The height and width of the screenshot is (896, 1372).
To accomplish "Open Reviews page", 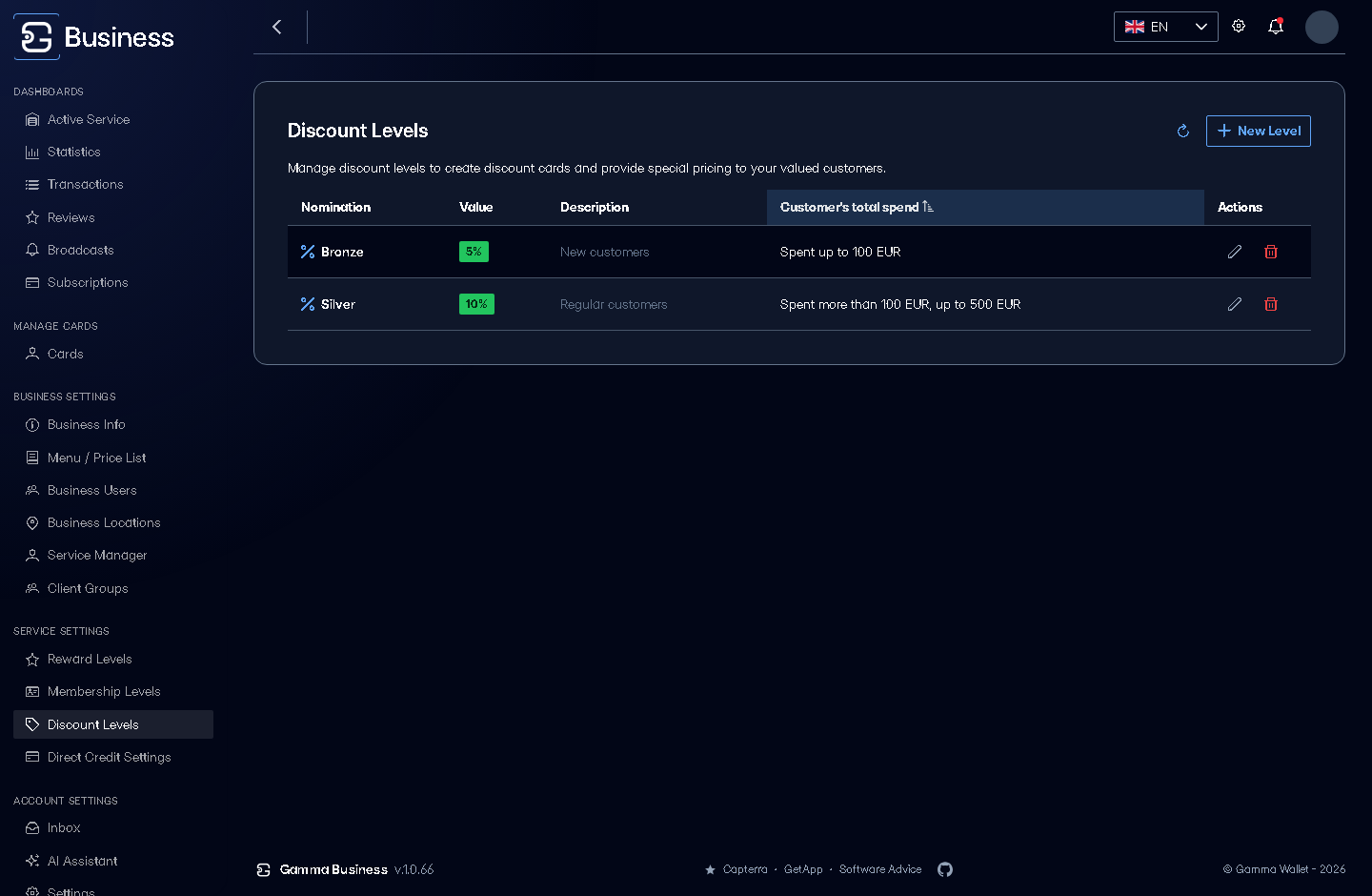I will (x=113, y=217).
